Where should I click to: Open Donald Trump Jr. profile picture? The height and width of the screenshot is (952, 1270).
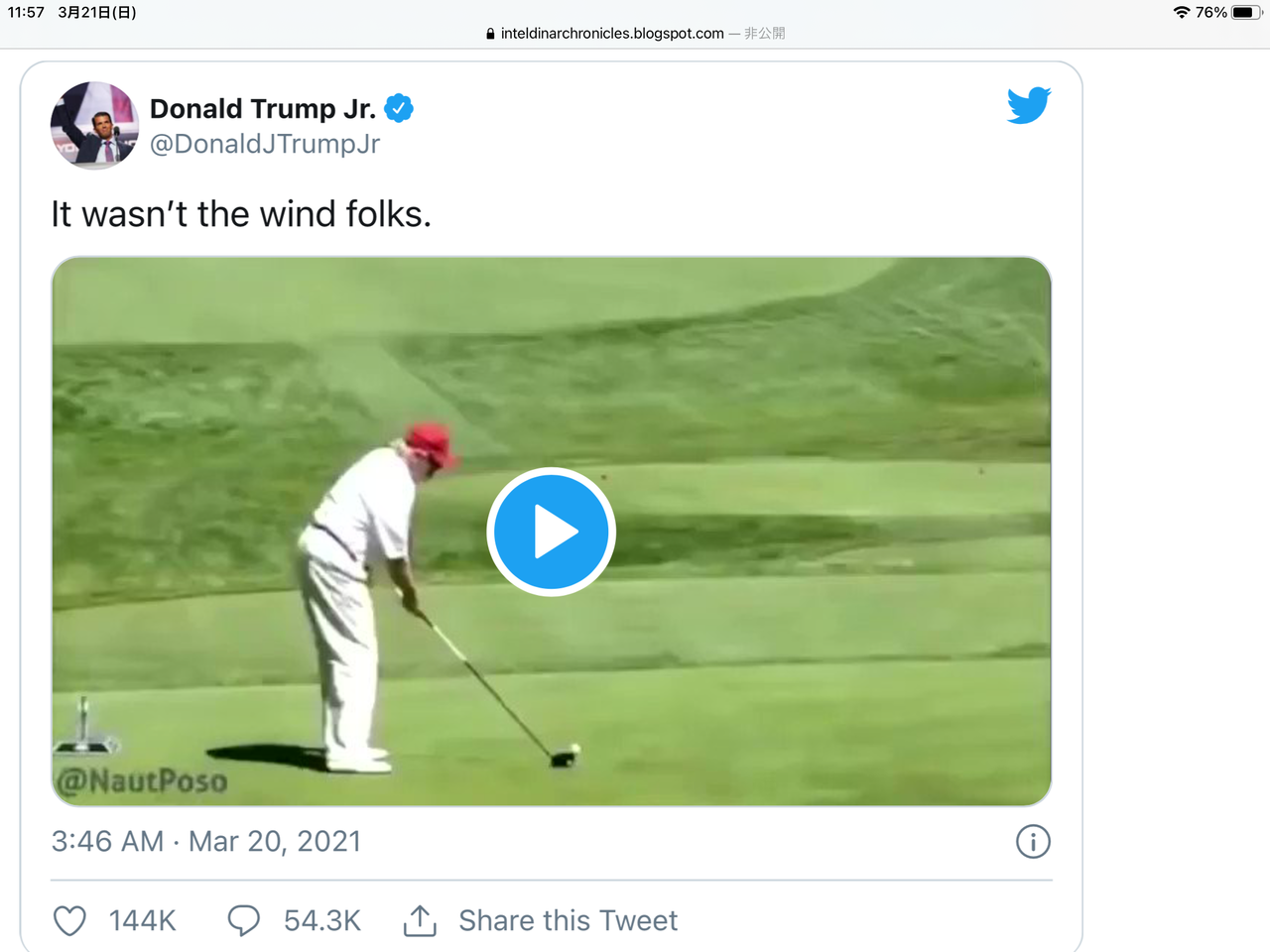pos(94,125)
